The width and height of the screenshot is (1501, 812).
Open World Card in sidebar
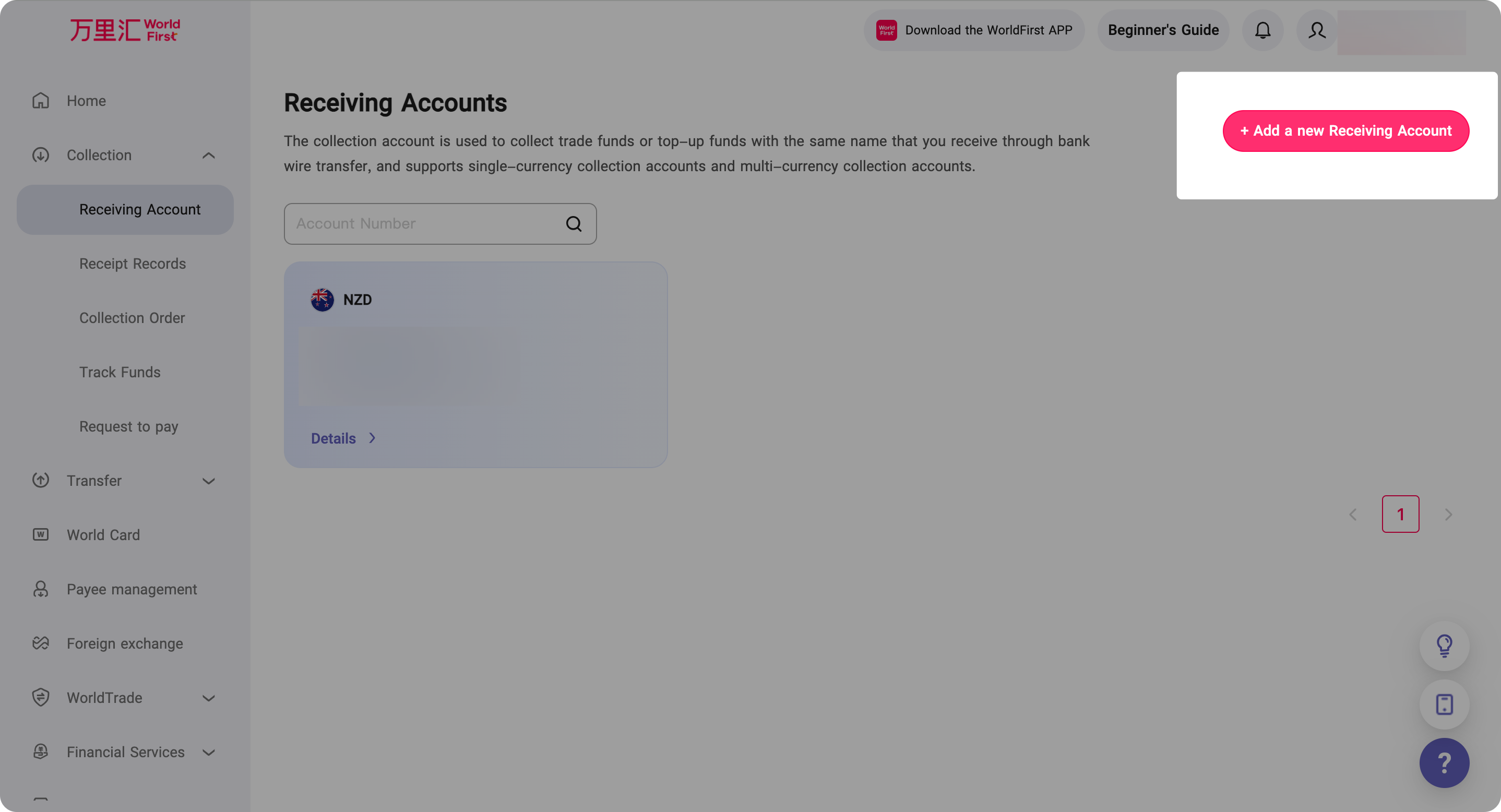tap(103, 535)
